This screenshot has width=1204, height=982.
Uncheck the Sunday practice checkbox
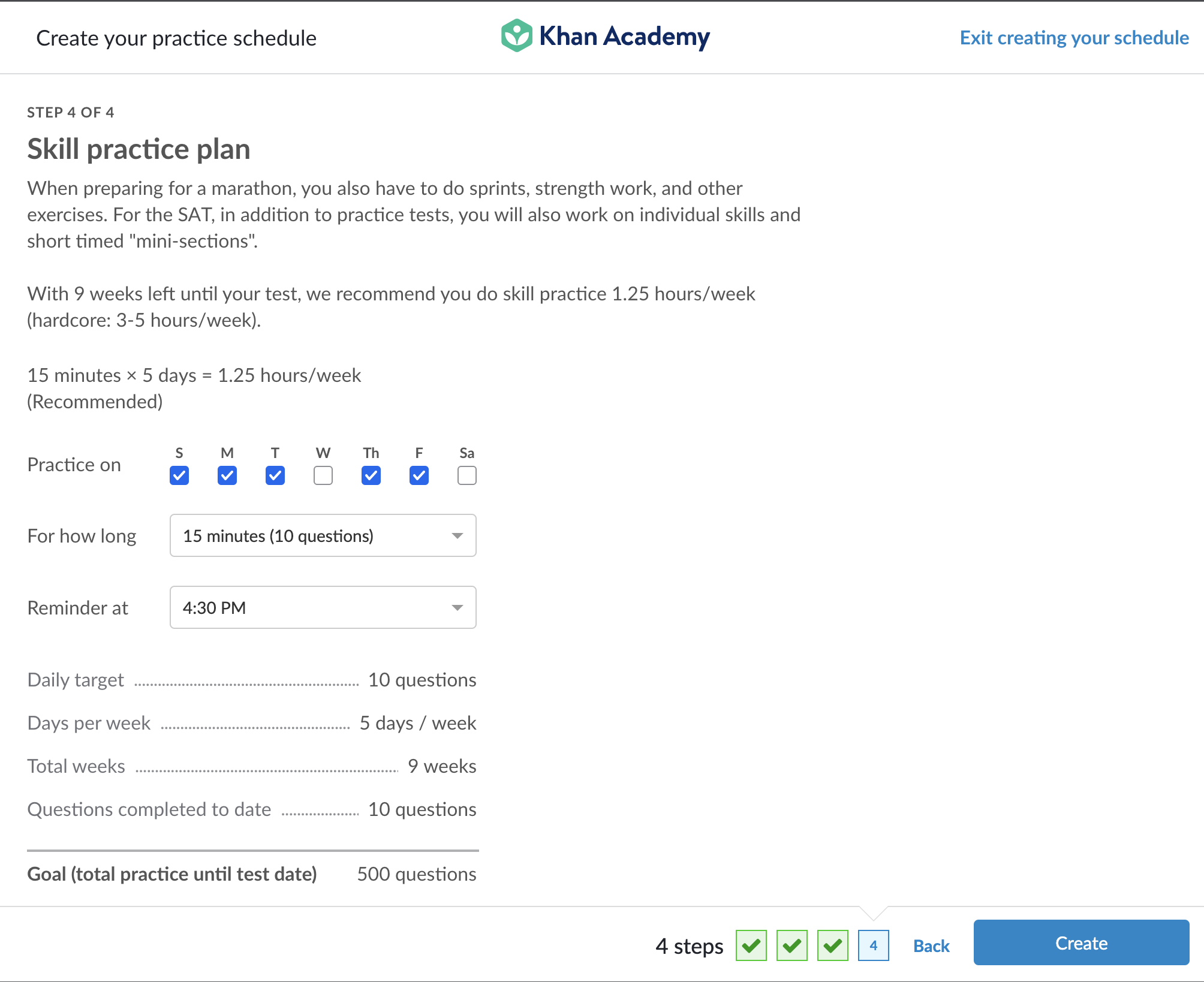click(x=179, y=475)
